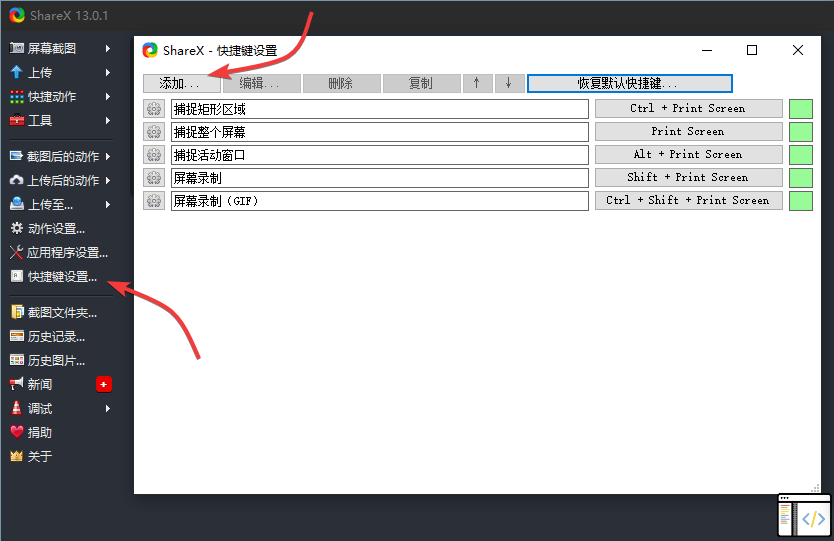Image resolution: width=834 pixels, height=541 pixels.
Task: Click the 编辑... button
Action: pyautogui.click(x=262, y=84)
